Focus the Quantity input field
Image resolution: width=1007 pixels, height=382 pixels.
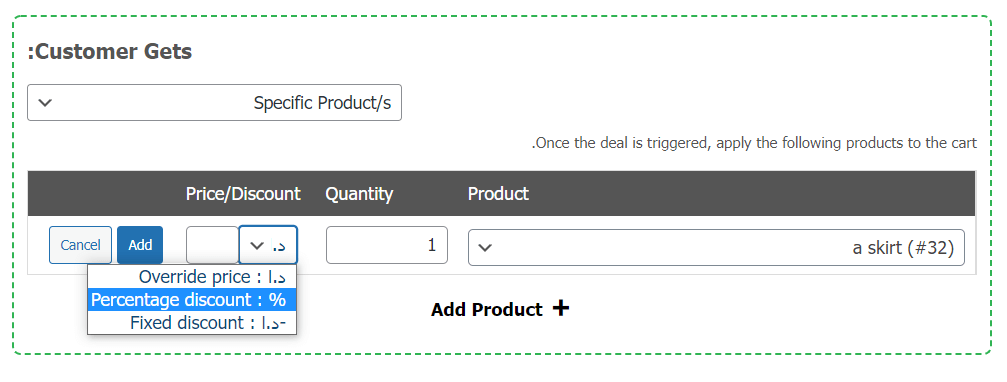[x=387, y=245]
